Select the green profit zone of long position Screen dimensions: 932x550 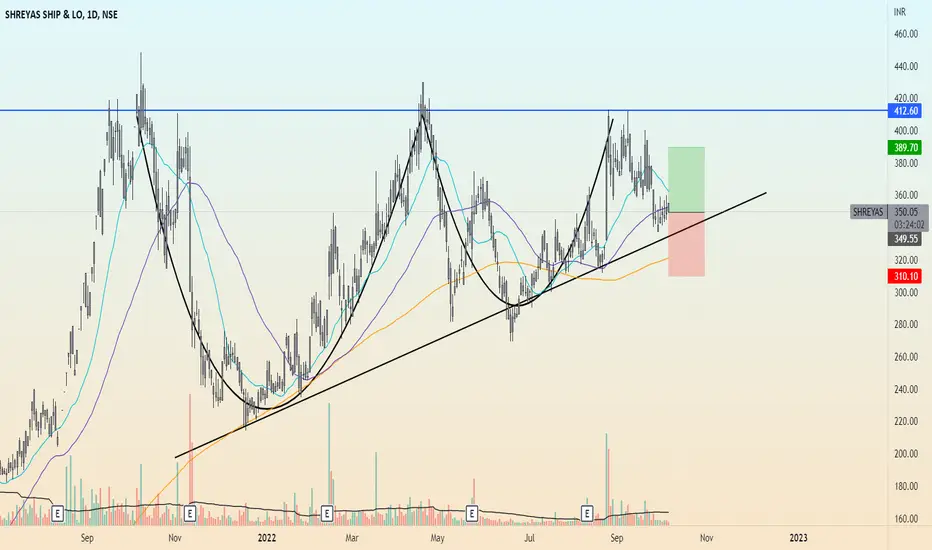click(687, 180)
